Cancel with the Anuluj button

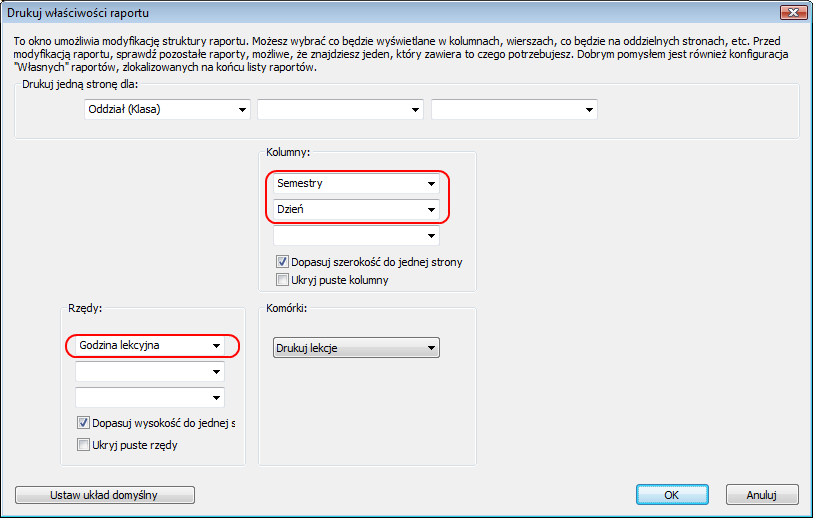coord(762,495)
